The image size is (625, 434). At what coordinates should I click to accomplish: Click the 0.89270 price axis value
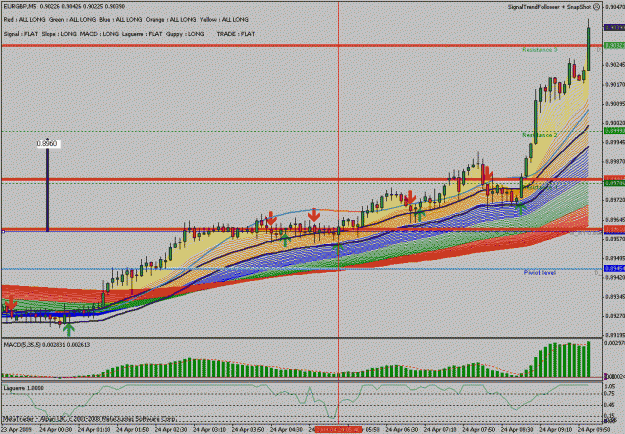point(615,316)
